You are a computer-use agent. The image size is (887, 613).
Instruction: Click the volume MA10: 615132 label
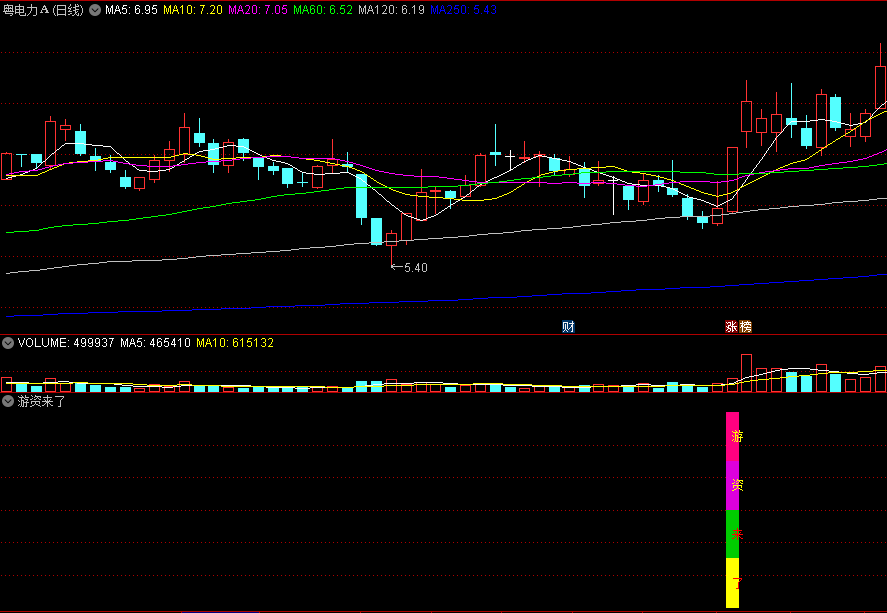(235, 343)
